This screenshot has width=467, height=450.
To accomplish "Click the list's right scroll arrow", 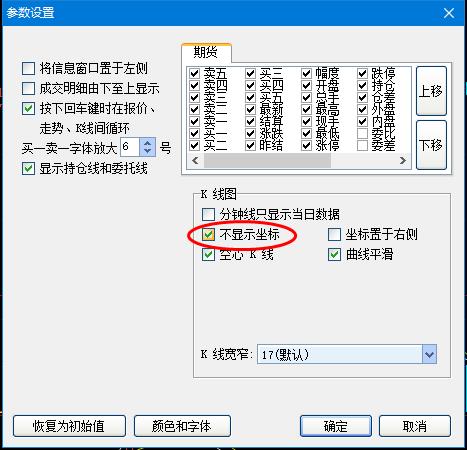I will (x=403, y=161).
